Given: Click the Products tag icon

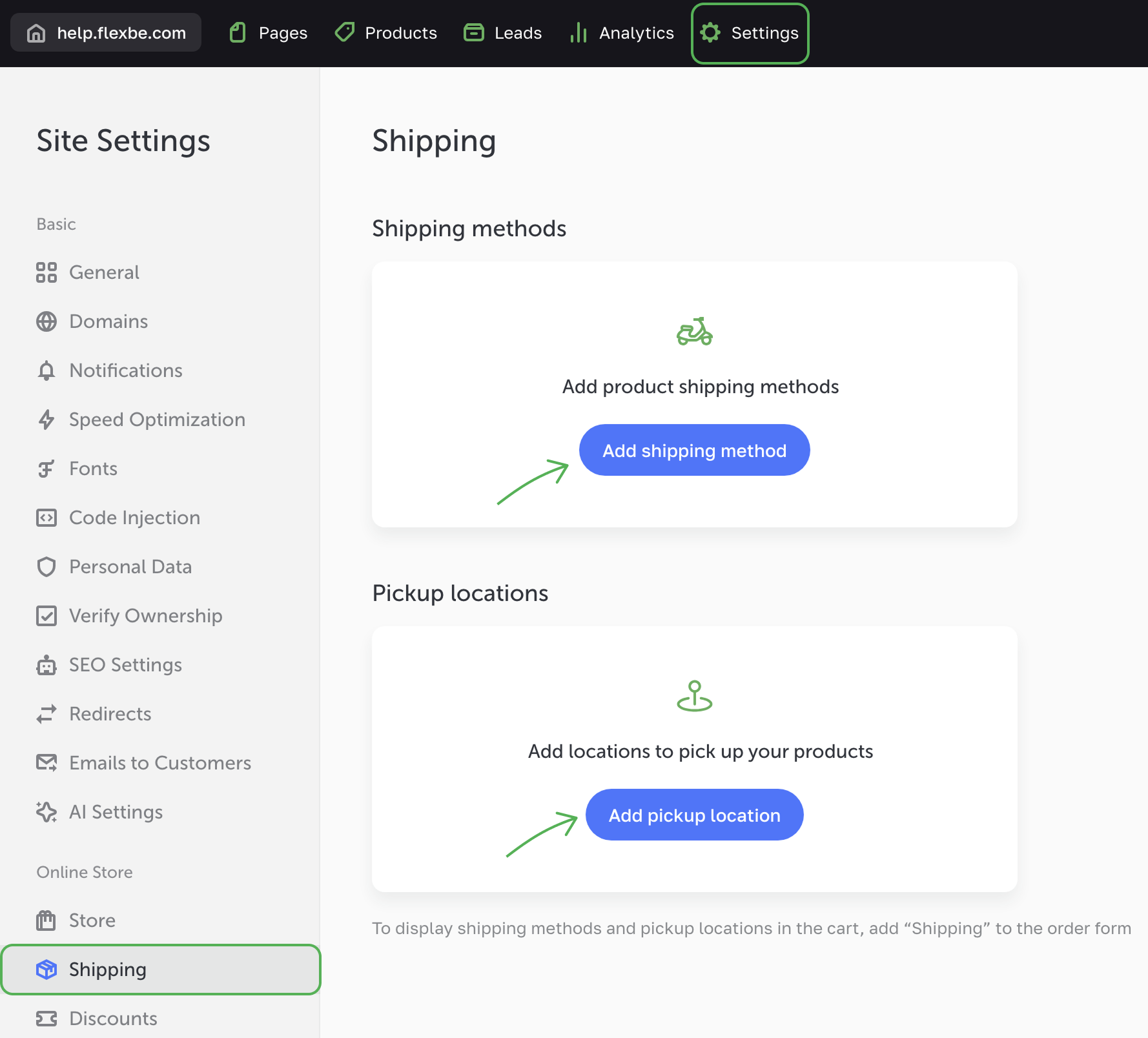Looking at the screenshot, I should [x=345, y=32].
